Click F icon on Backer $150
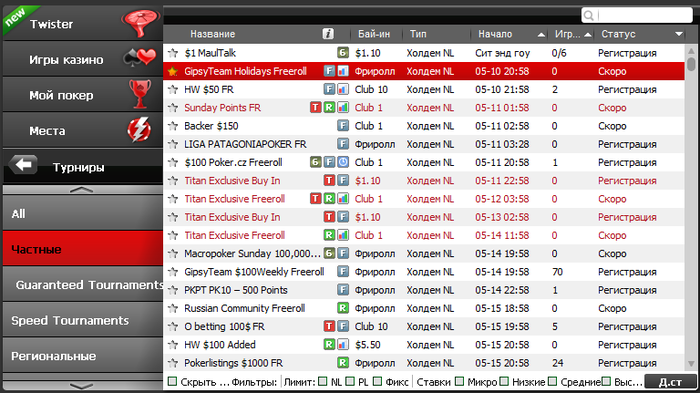This screenshot has height=393, width=700. pos(343,126)
